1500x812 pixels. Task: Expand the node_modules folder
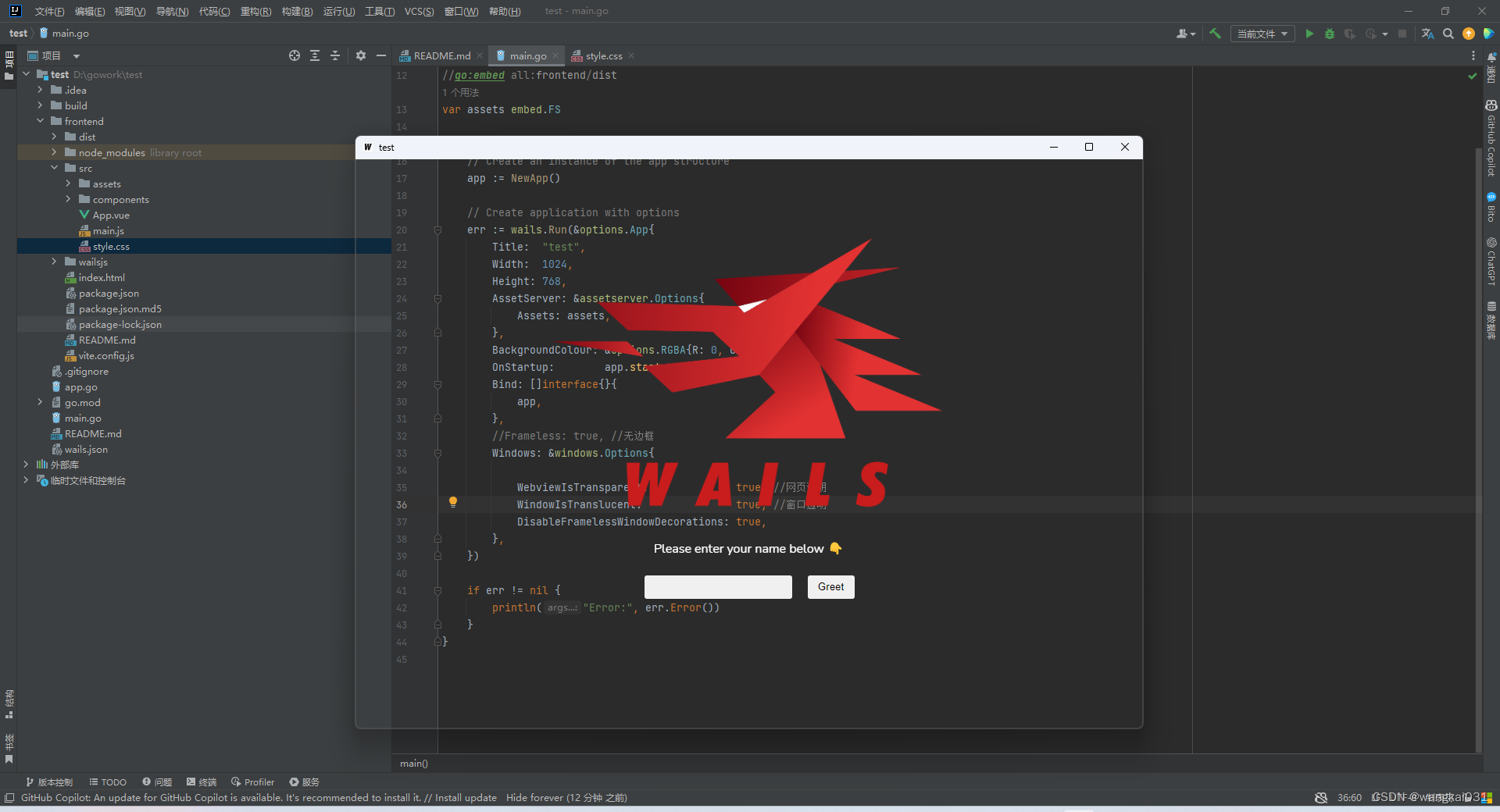point(54,152)
